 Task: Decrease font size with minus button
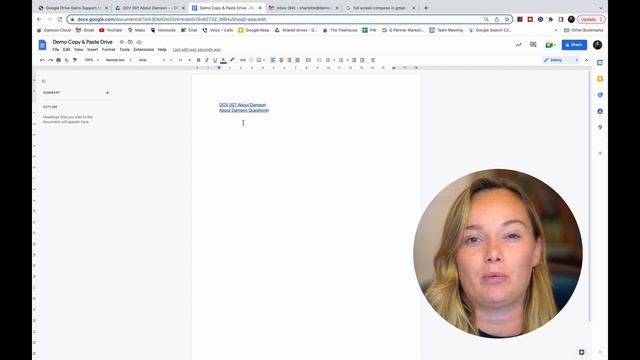pyautogui.click(x=171, y=60)
